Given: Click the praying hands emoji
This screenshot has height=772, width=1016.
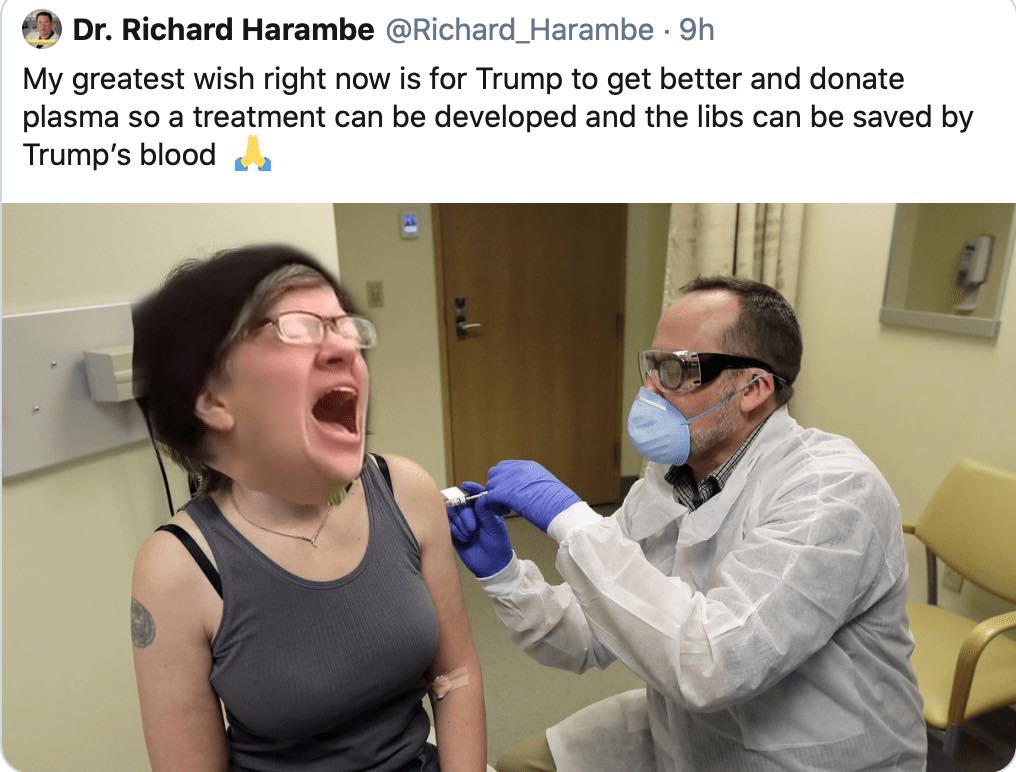Looking at the screenshot, I should (x=253, y=154).
